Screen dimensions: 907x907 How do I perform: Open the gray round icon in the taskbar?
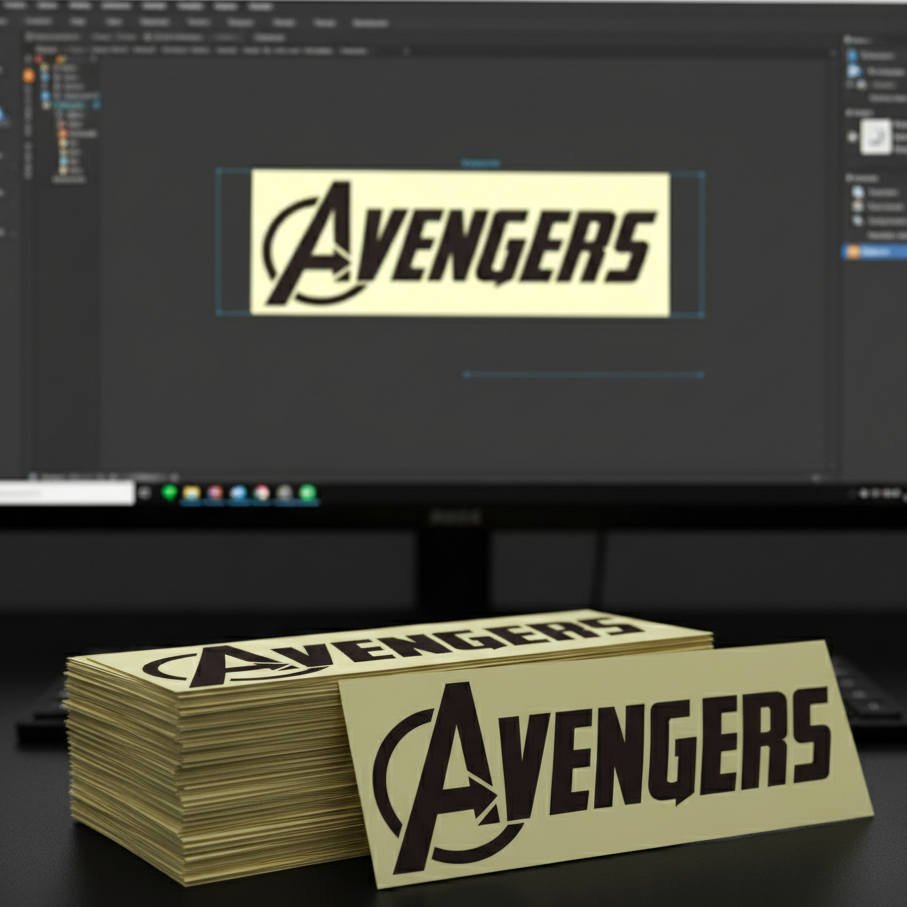click(x=284, y=493)
